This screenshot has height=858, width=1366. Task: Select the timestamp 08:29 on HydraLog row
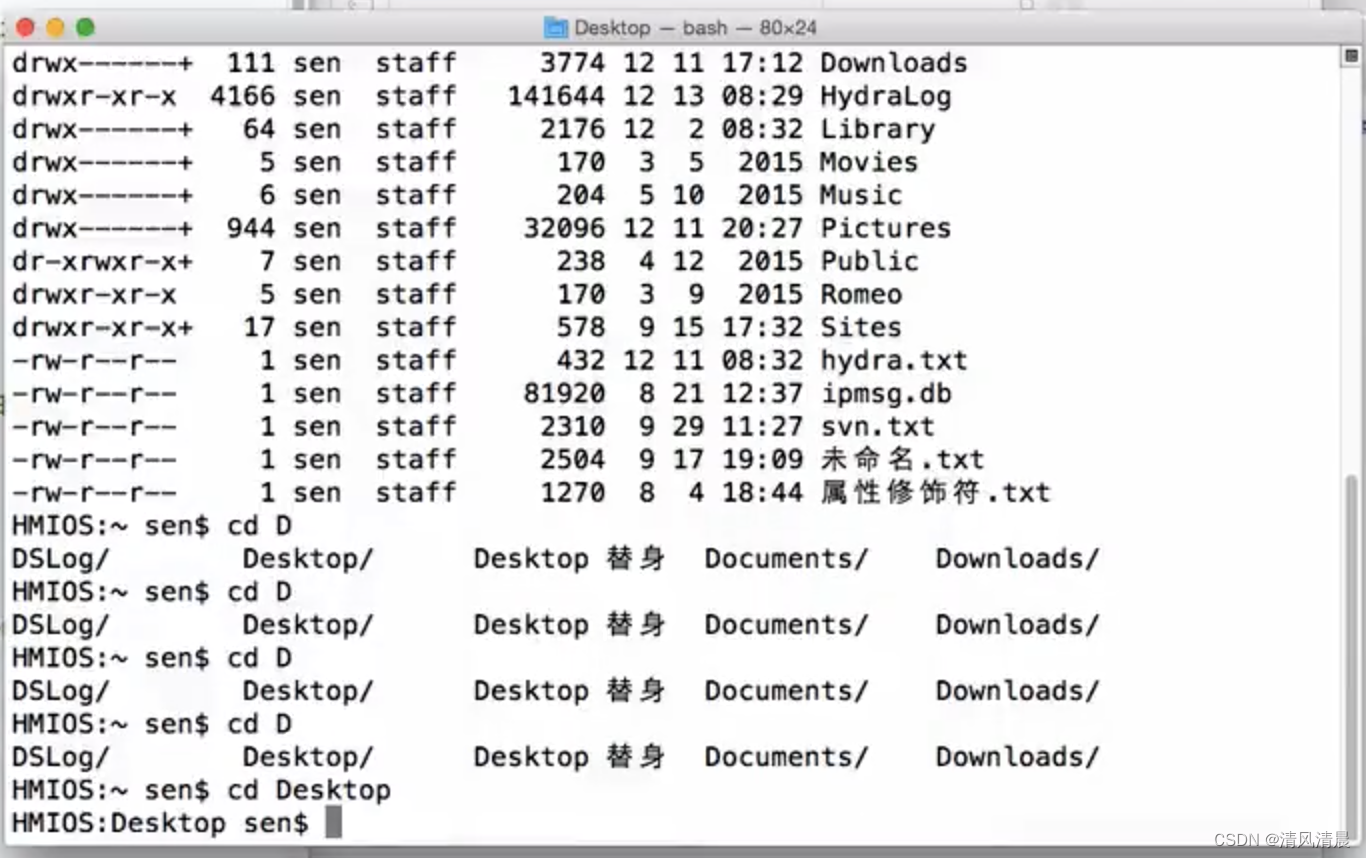pyautogui.click(x=762, y=96)
